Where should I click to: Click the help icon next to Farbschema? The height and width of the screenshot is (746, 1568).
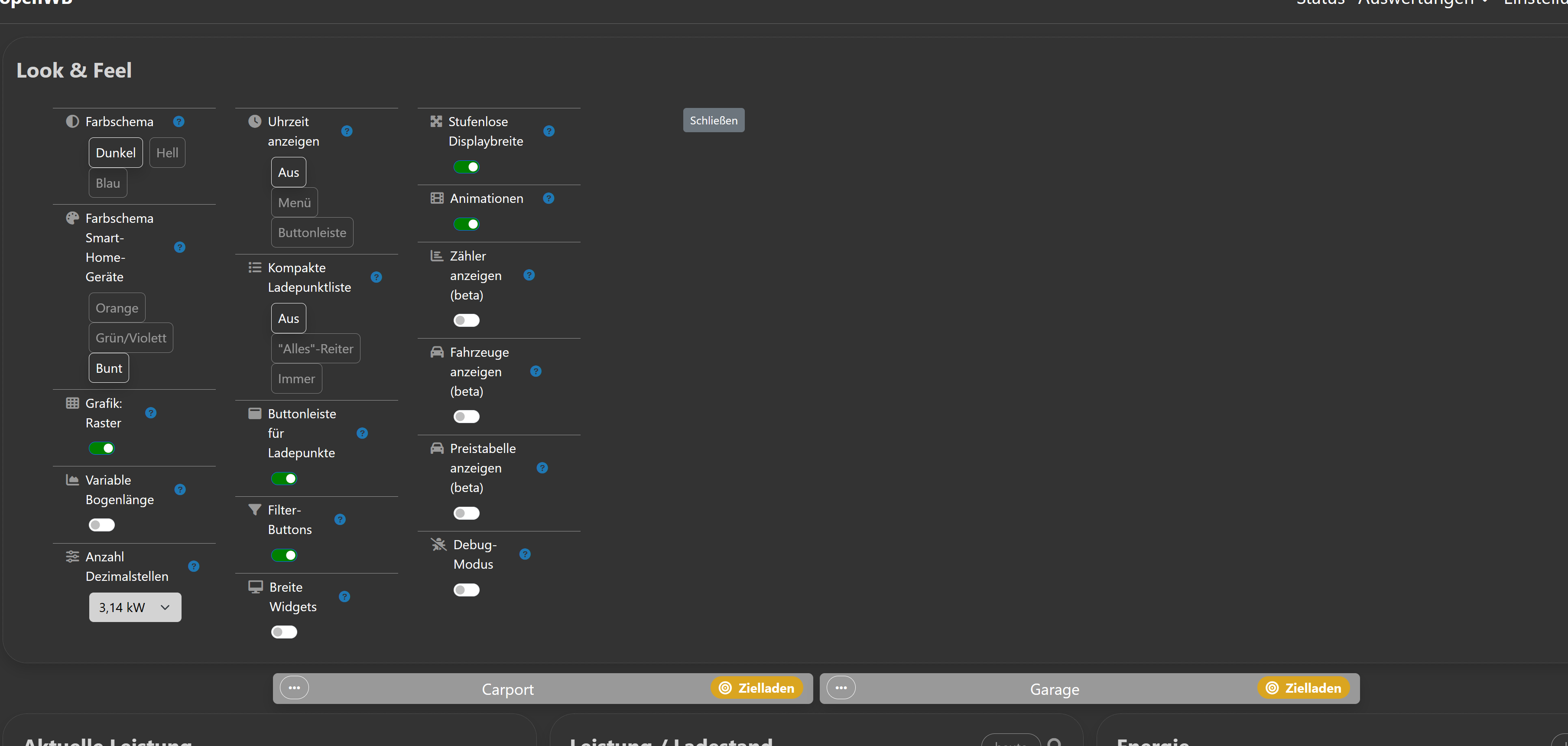pyautogui.click(x=179, y=121)
